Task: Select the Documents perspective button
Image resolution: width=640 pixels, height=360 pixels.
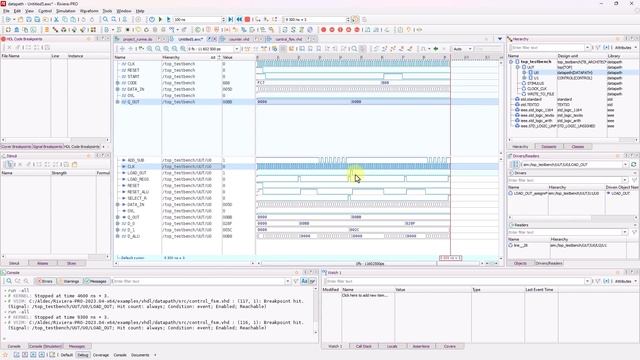Action: pos(140,355)
